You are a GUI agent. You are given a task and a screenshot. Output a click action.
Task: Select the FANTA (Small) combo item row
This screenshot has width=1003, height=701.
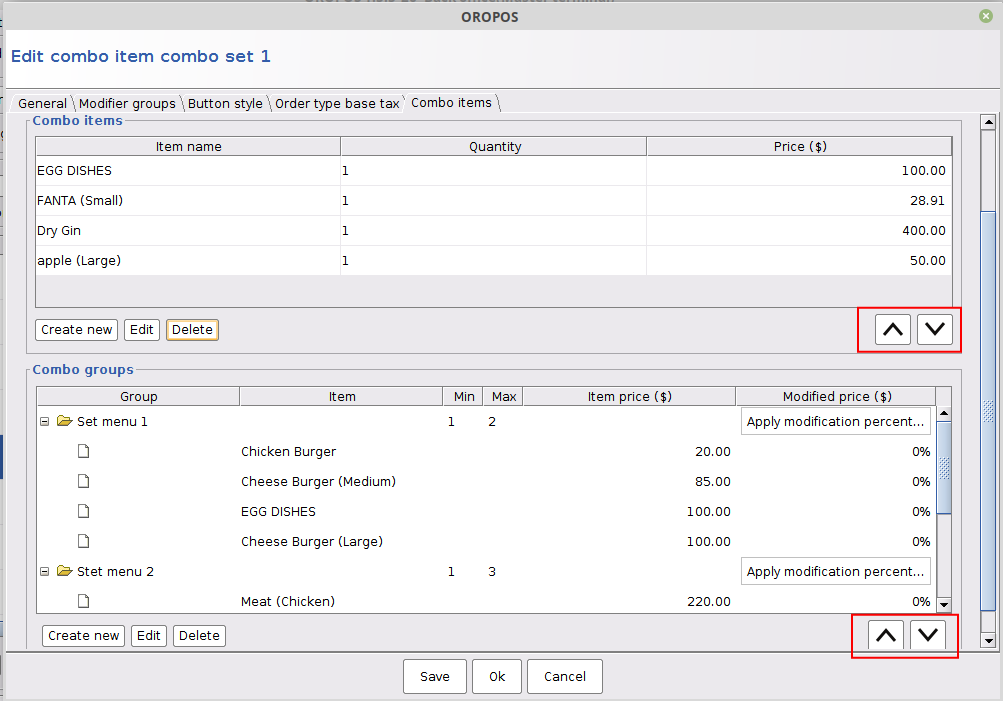coord(494,201)
